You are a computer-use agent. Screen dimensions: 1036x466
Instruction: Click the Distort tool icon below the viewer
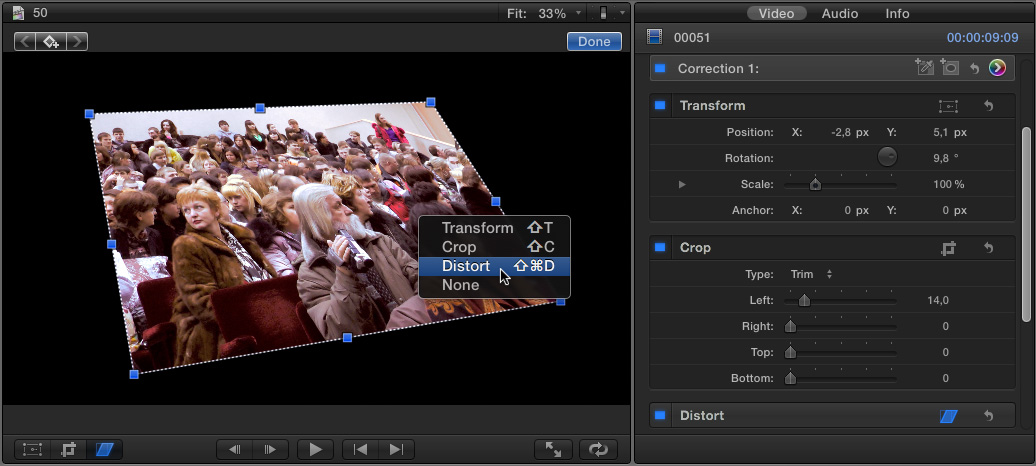[x=105, y=450]
